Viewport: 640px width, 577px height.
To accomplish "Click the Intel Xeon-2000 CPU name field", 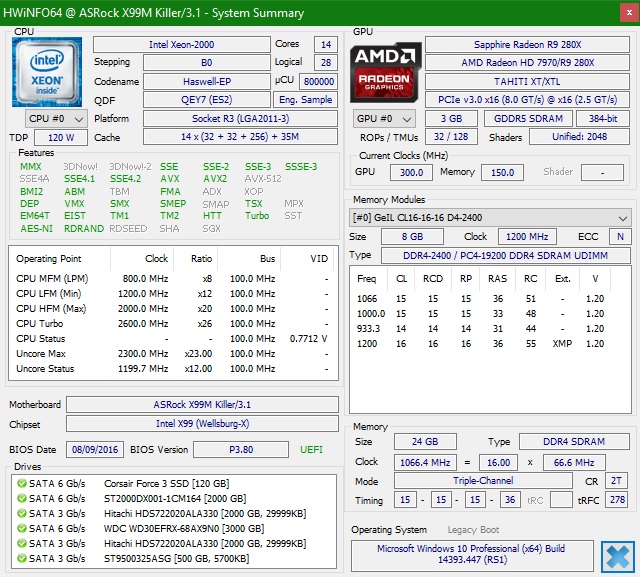I will pos(182,44).
